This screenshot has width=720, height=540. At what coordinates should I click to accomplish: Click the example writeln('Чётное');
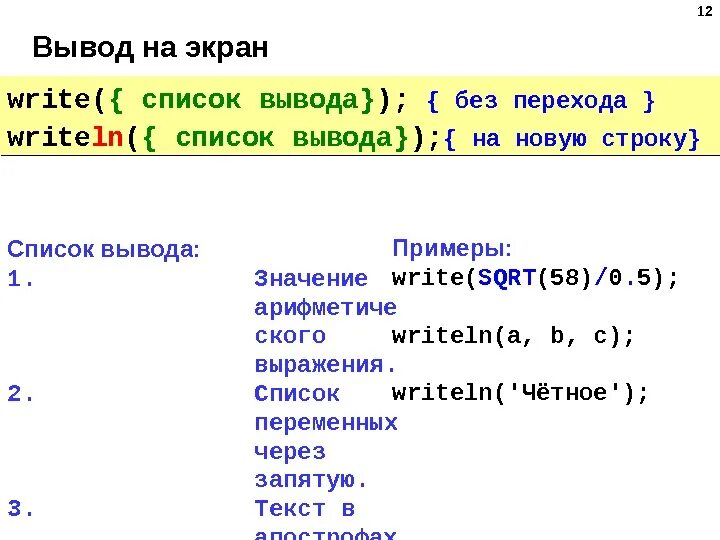pos(520,393)
